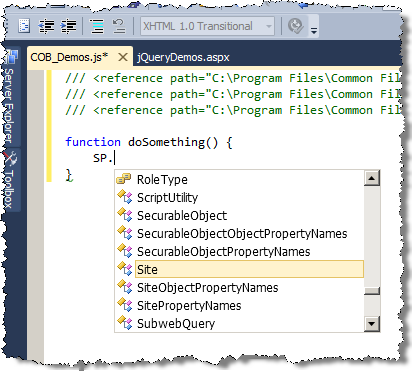The height and width of the screenshot is (371, 412).
Task: Open the XHTML 1.0 Transitional dropdown
Action: pyautogui.click(x=207, y=26)
